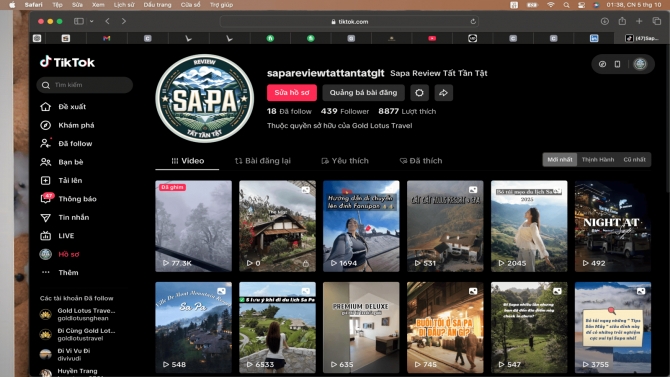This screenshot has width=670, height=377.
Task: Show Safari tab overview
Action: 657,21
